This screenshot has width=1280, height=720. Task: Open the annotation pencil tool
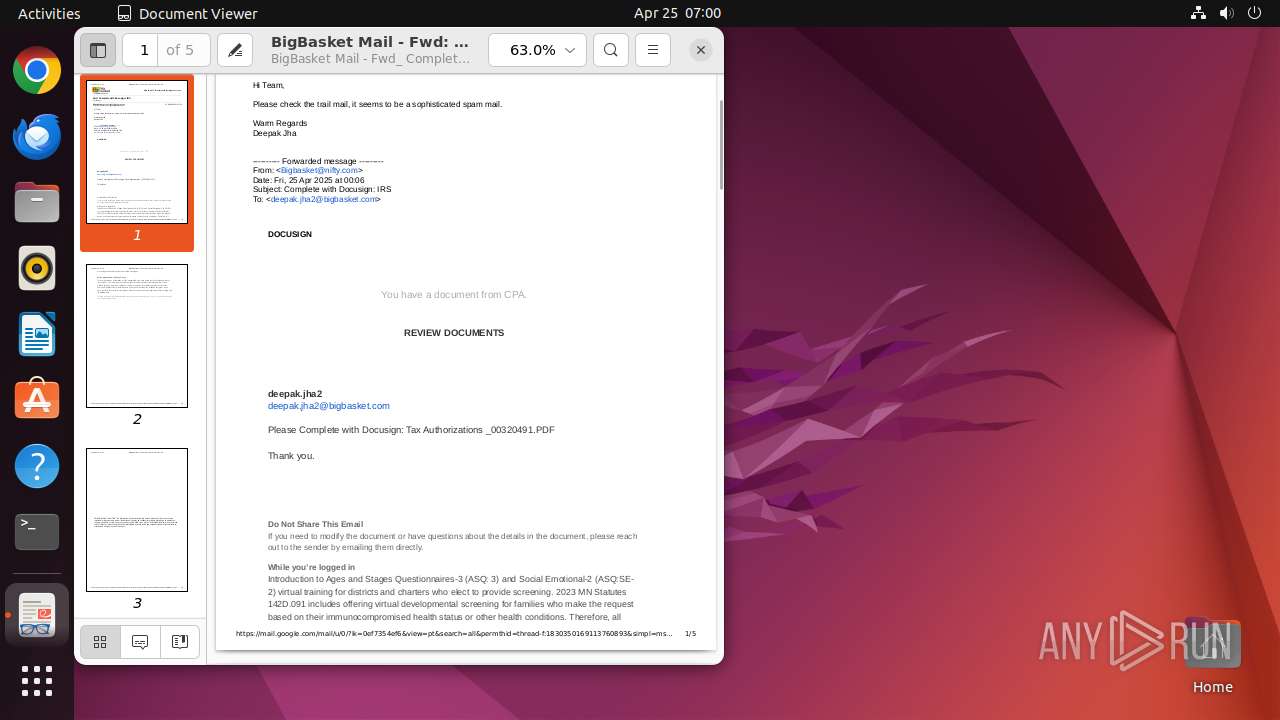coord(235,50)
